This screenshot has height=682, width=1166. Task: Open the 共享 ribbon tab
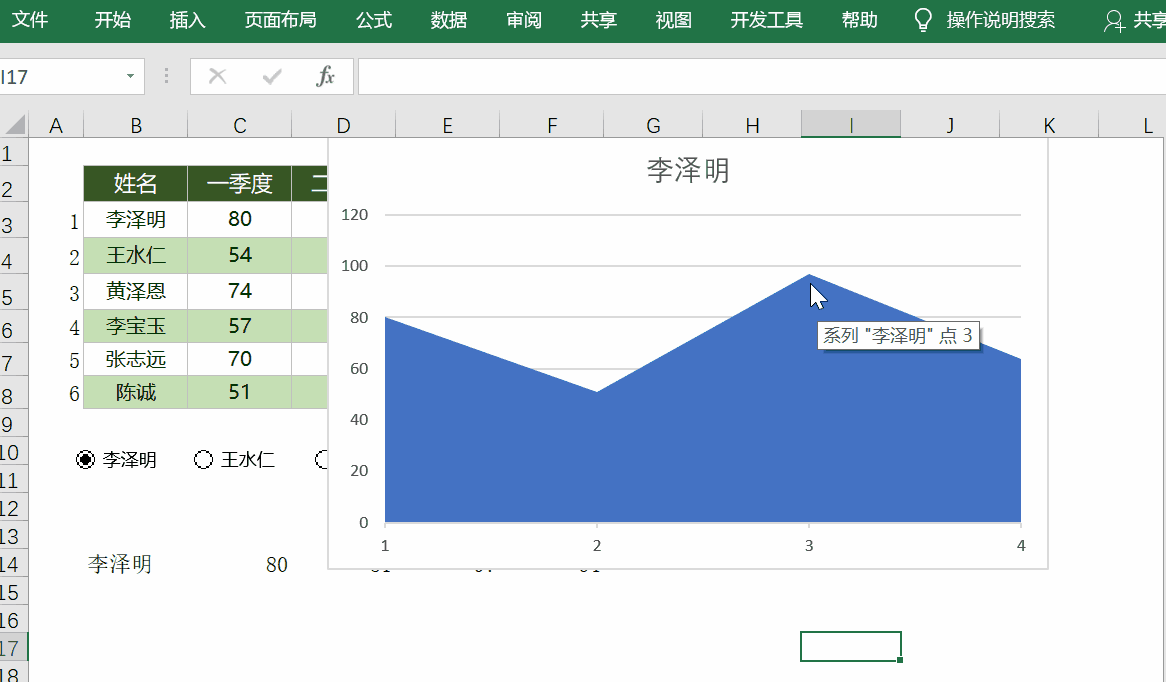point(599,20)
